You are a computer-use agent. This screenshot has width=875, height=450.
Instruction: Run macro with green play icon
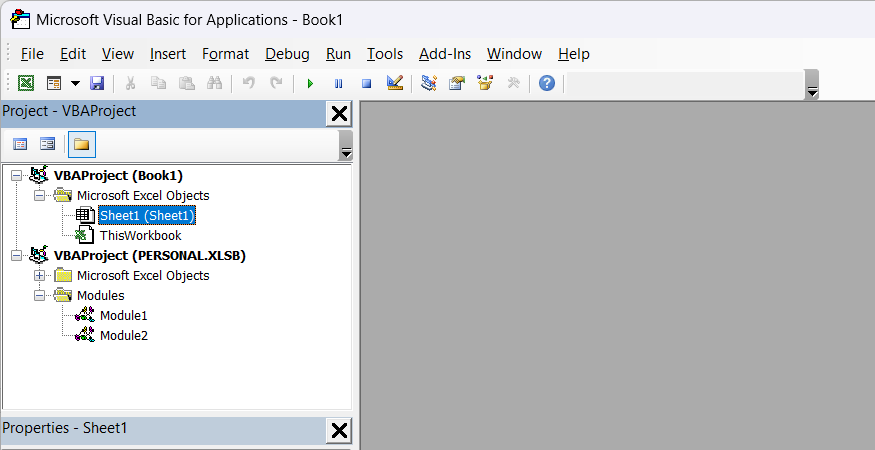310,83
